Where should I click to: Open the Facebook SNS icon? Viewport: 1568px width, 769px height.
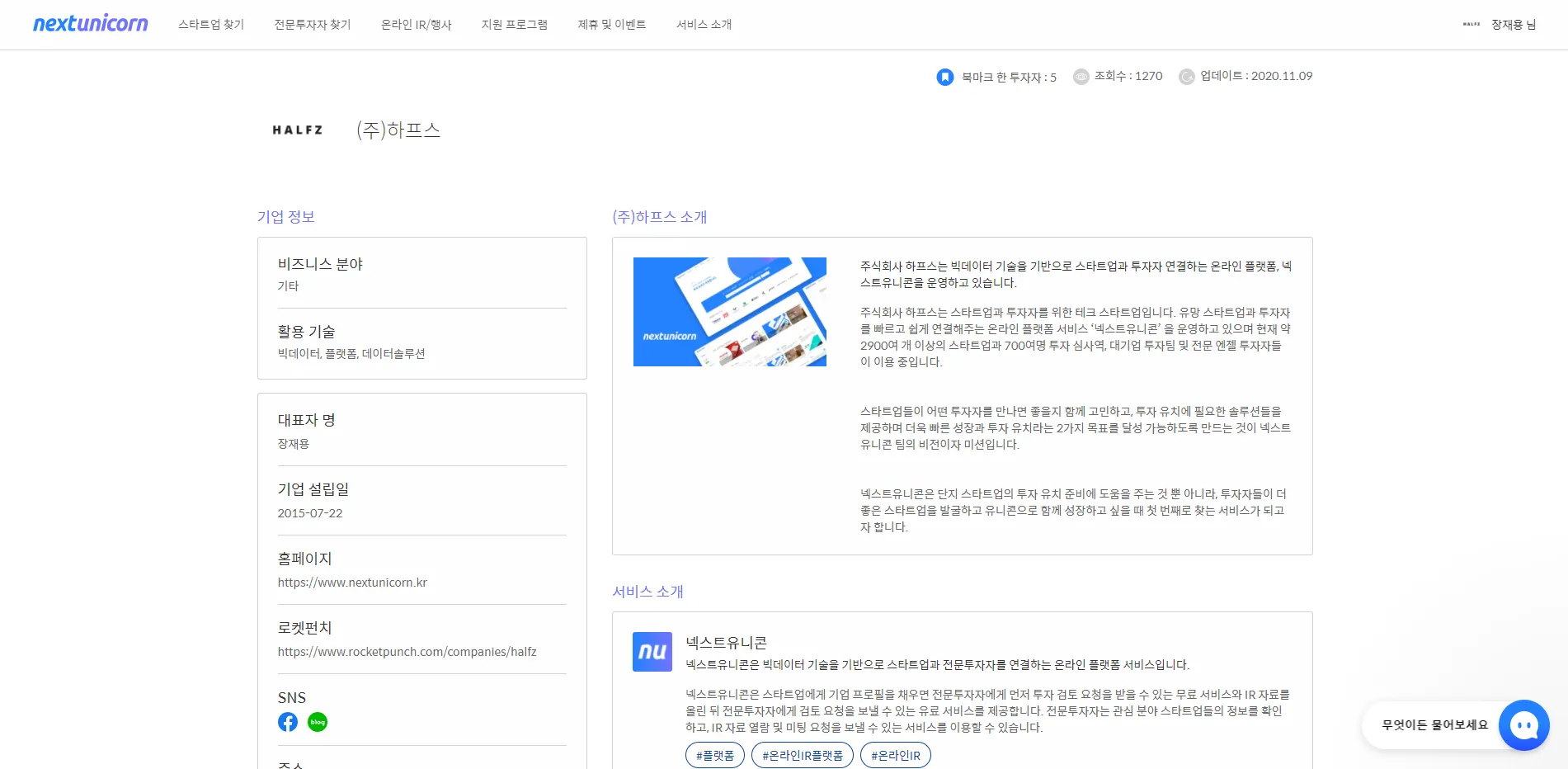coord(288,722)
